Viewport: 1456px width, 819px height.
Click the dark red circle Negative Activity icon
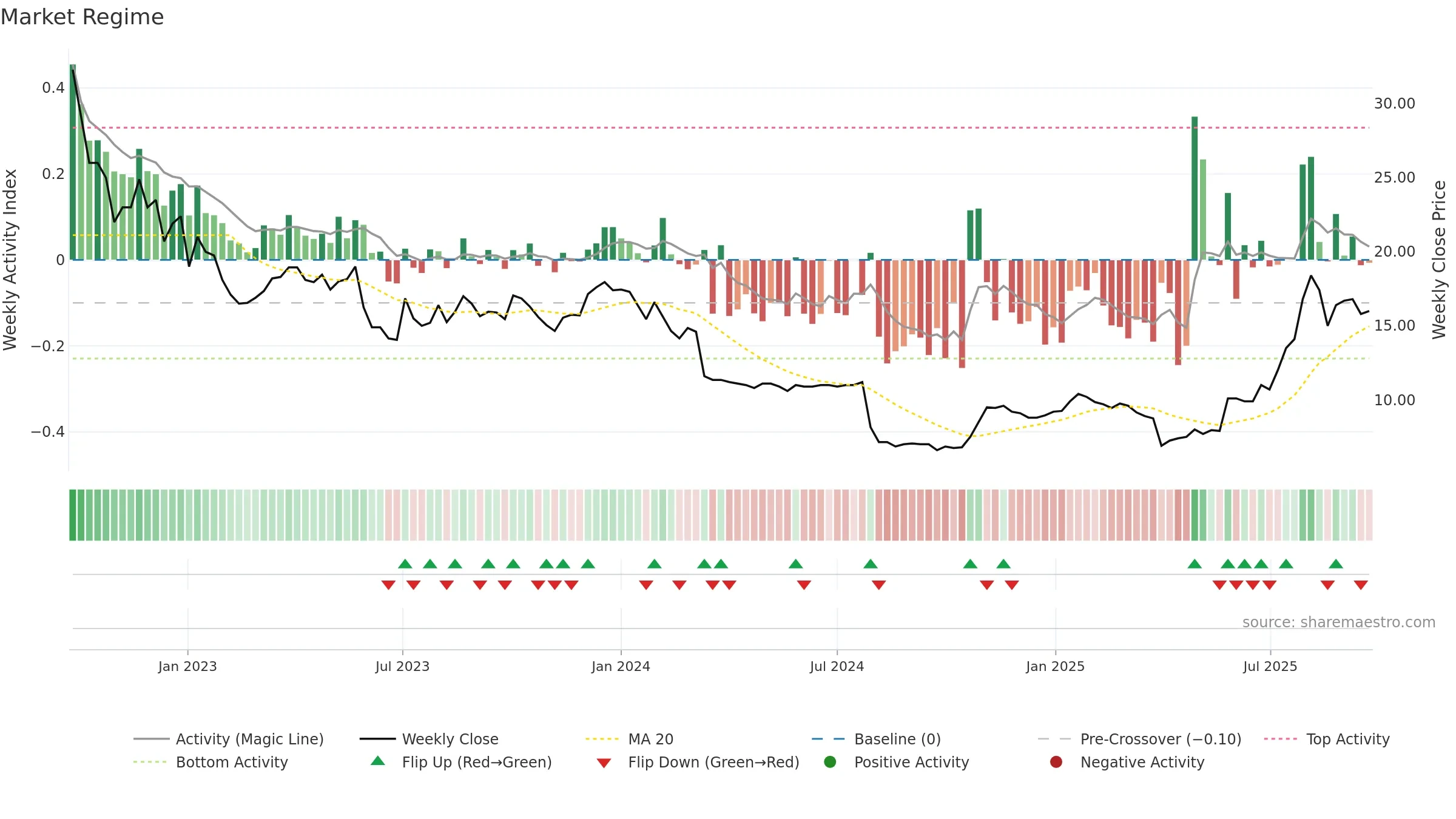point(1056,762)
